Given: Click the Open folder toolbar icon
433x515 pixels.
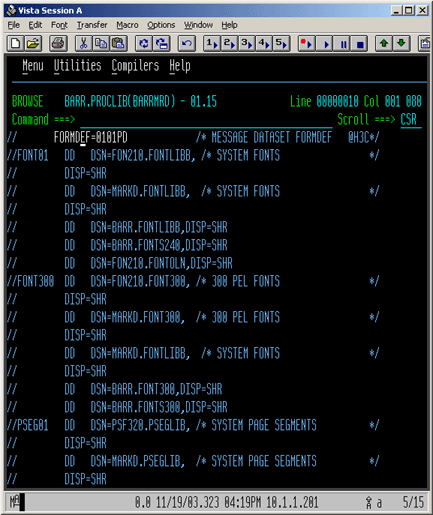Looking at the screenshot, I should [x=33, y=44].
